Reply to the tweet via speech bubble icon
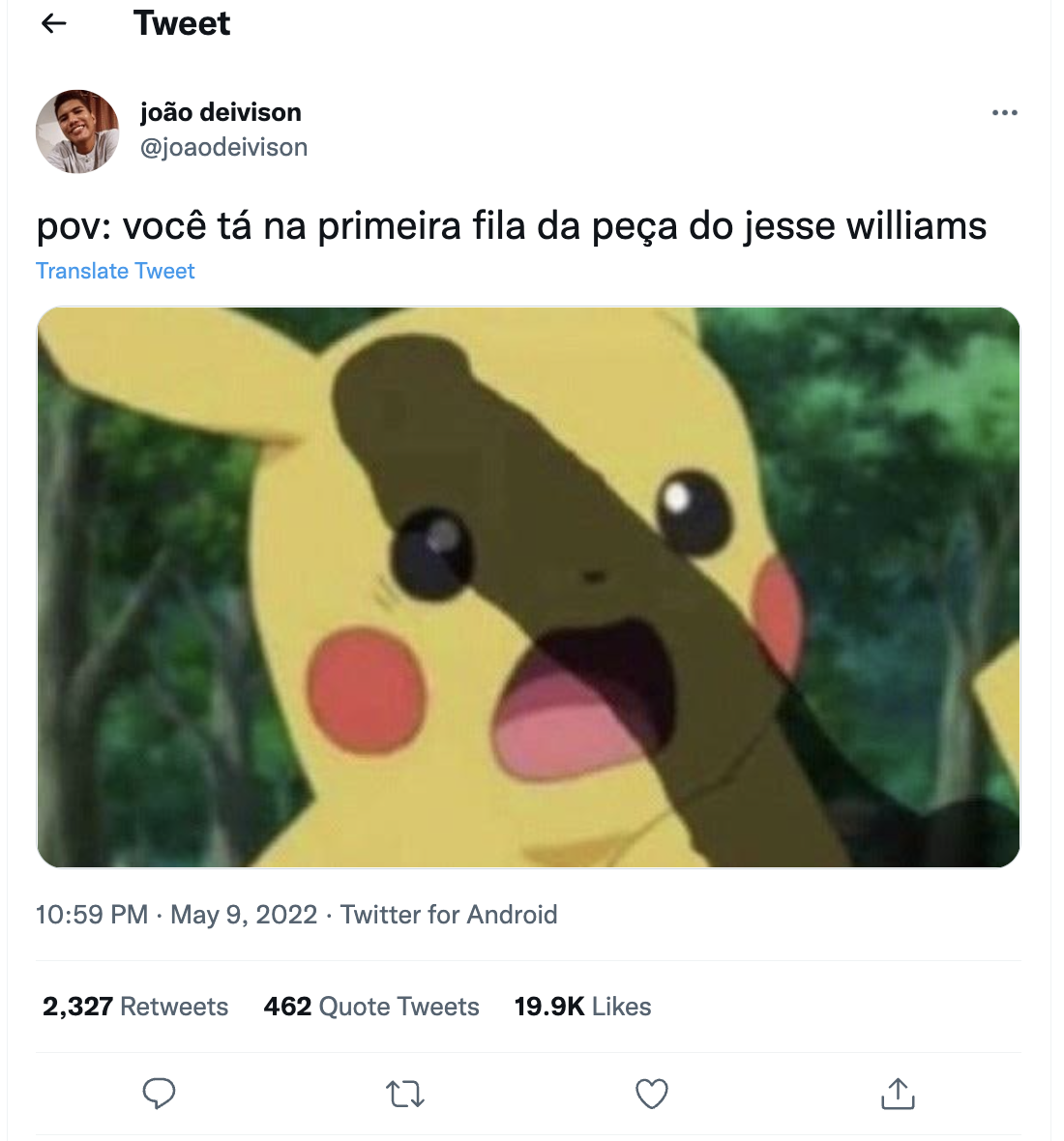Viewport: 1064px width, 1141px height. pos(159,1093)
